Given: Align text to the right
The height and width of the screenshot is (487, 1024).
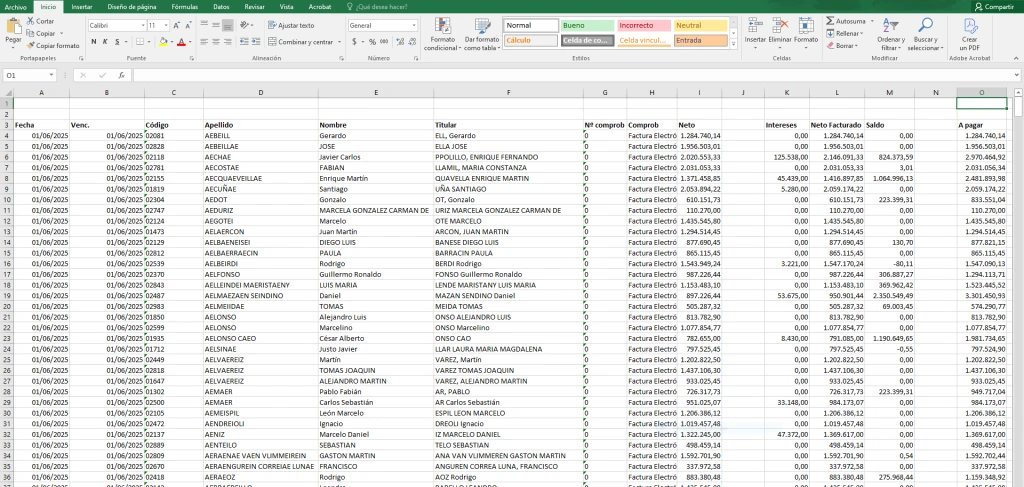Looking at the screenshot, I should pyautogui.click(x=227, y=42).
